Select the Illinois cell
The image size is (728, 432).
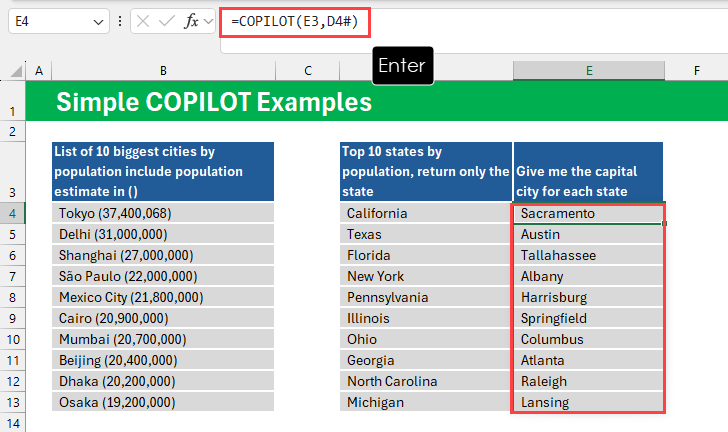[x=426, y=318]
